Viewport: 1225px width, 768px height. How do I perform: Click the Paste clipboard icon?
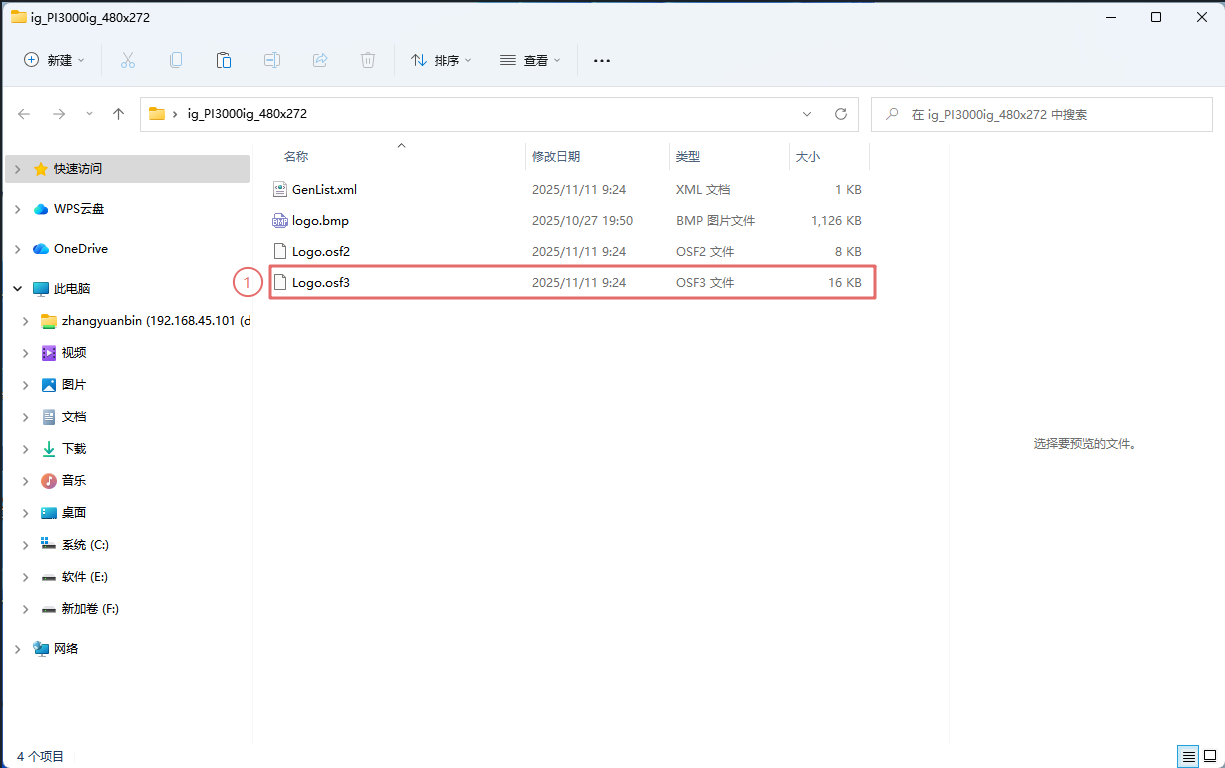click(224, 60)
